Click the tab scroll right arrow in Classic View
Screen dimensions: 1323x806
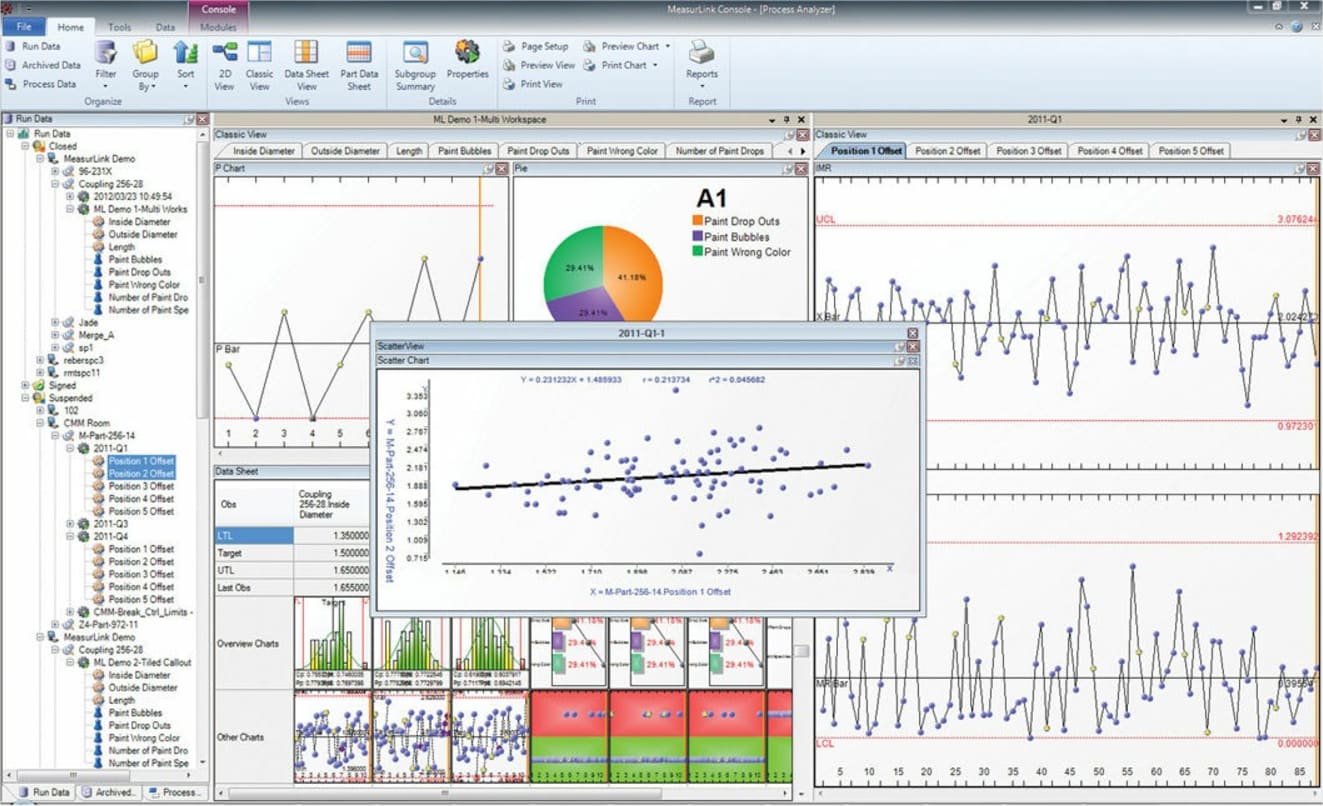(803, 151)
